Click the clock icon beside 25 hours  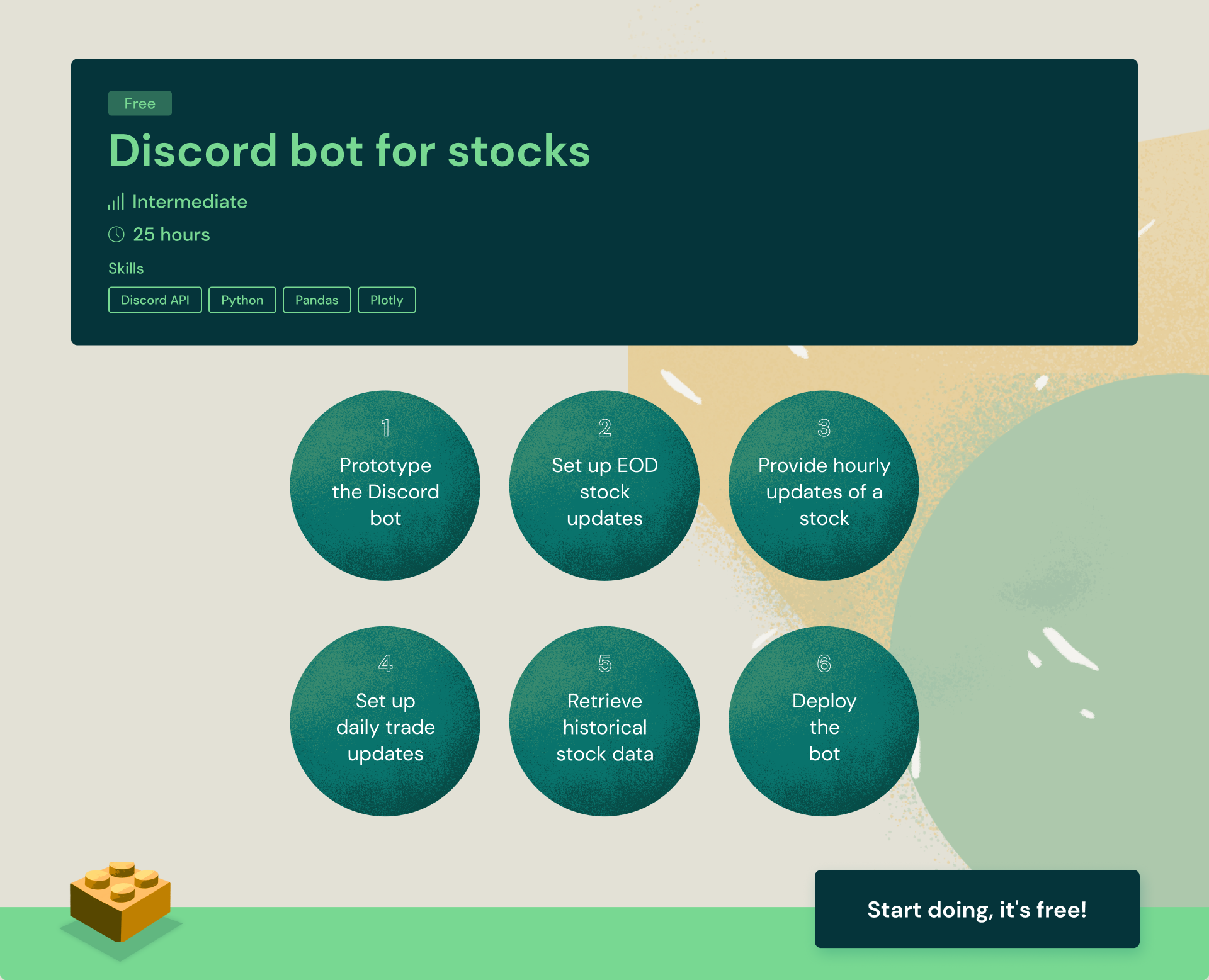pyautogui.click(x=116, y=234)
